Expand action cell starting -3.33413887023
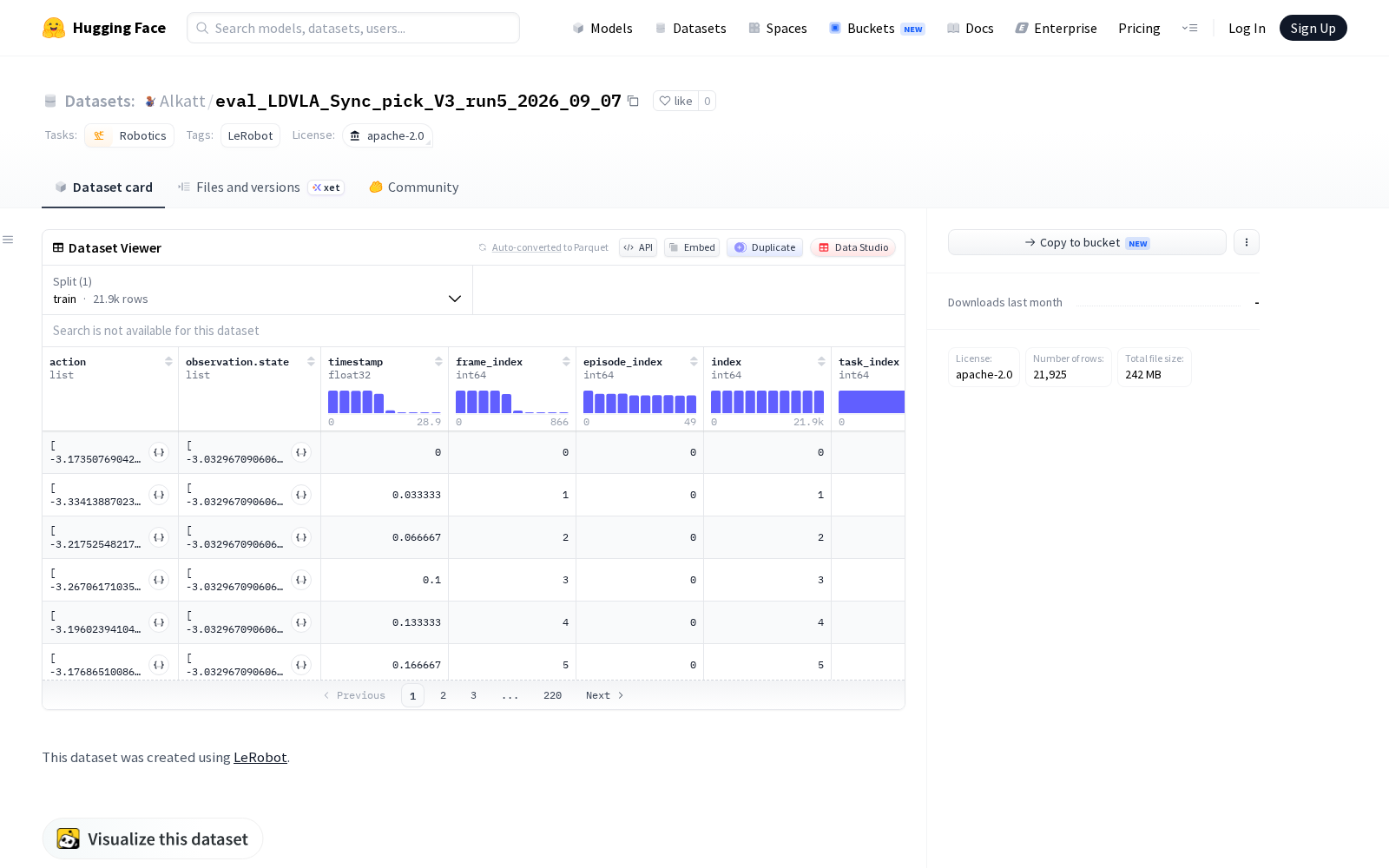1389x868 pixels. (x=159, y=495)
